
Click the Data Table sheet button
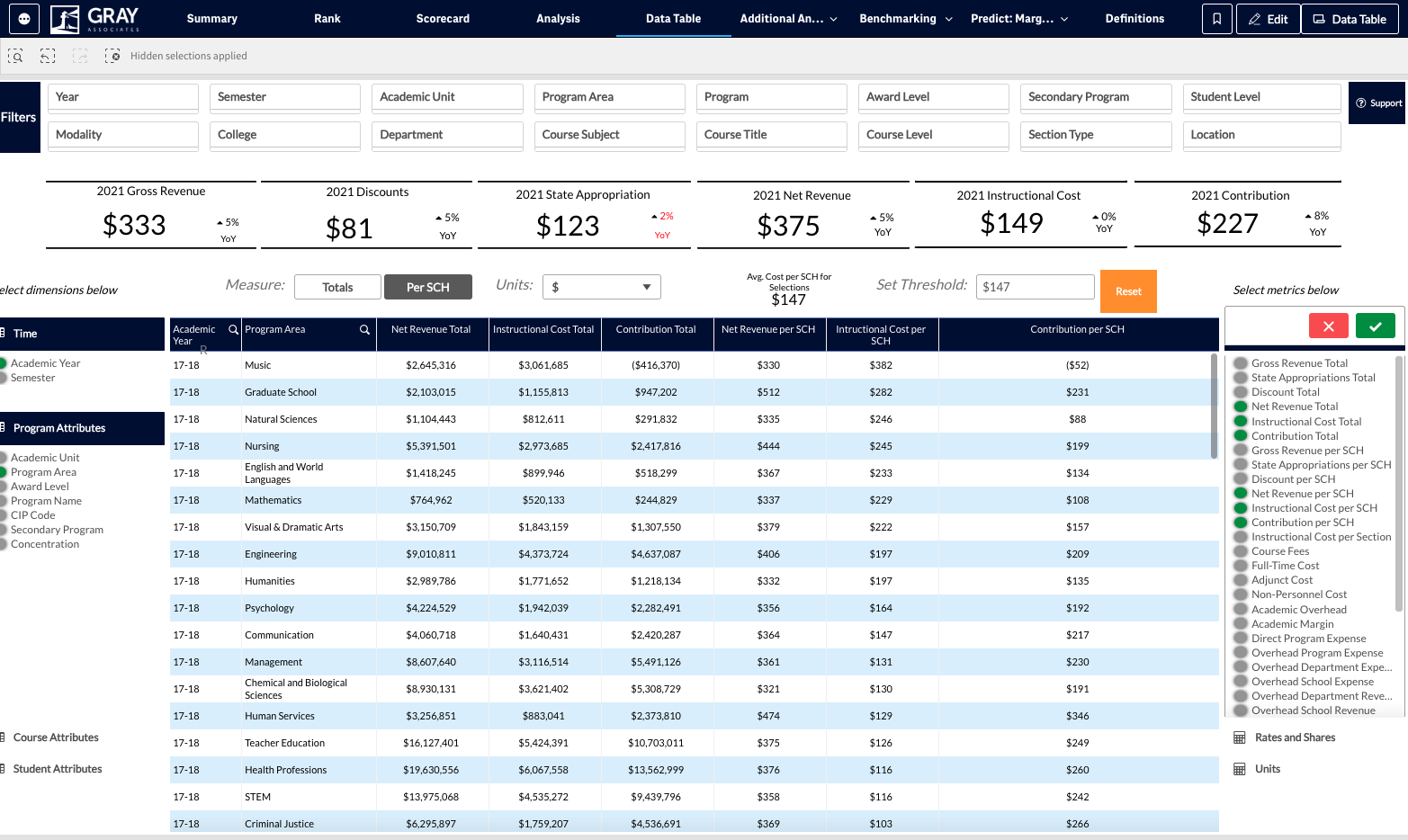(1350, 19)
